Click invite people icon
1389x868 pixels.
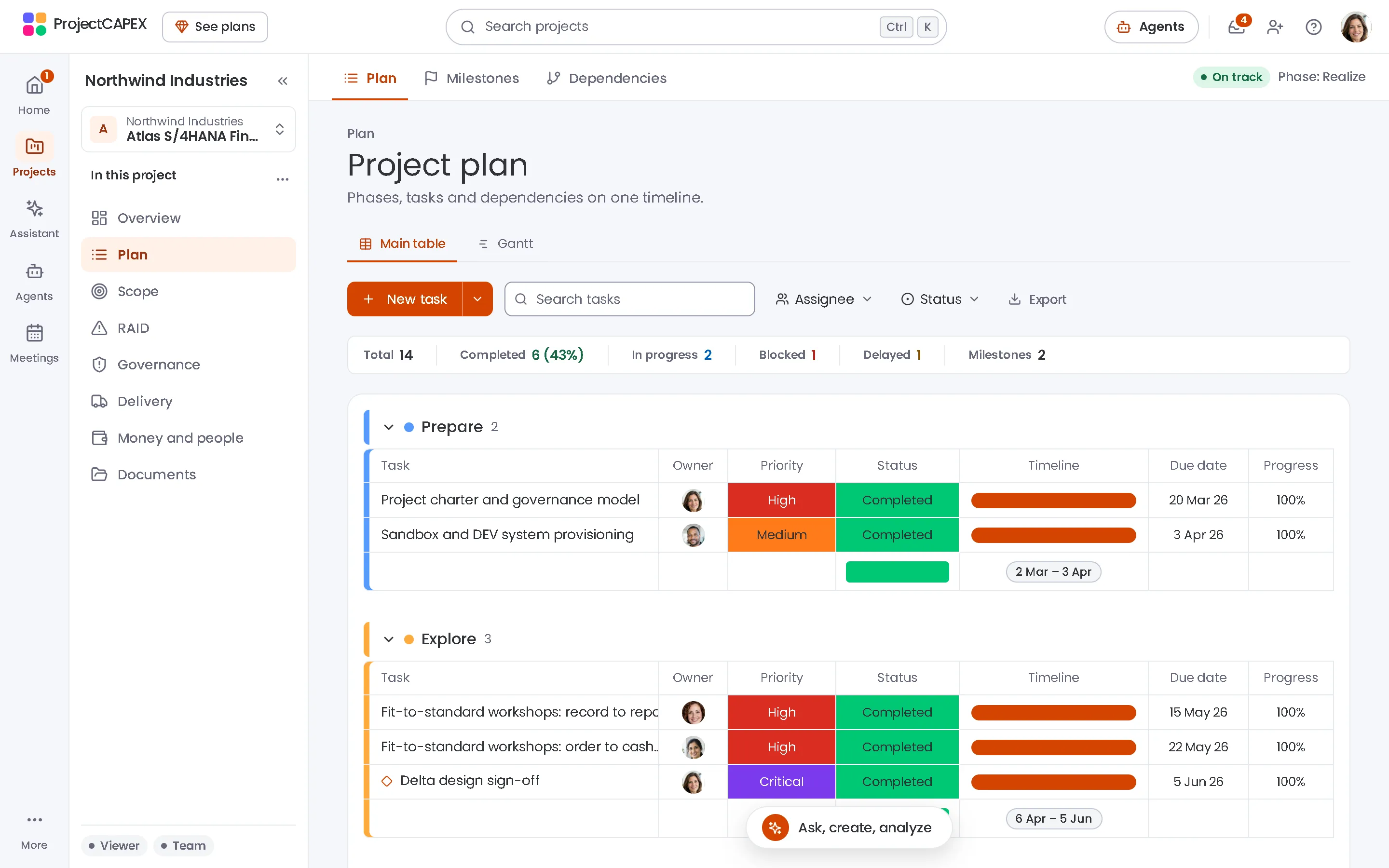coord(1275,27)
